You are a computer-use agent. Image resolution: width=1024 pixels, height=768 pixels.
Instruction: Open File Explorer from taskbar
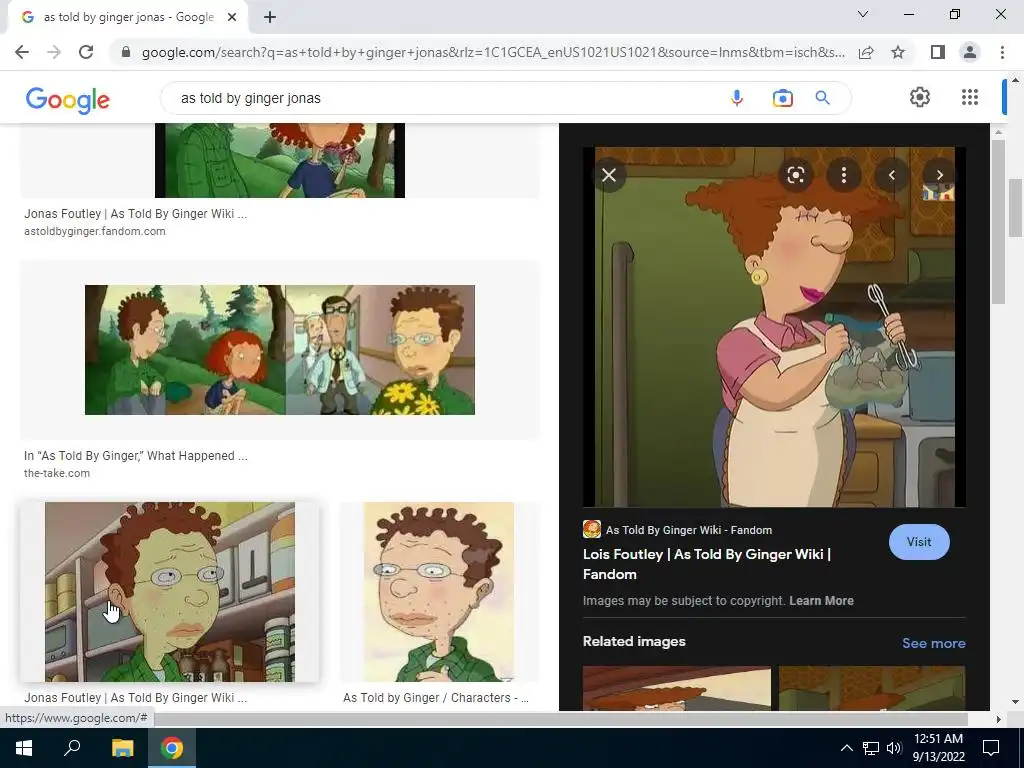122,748
